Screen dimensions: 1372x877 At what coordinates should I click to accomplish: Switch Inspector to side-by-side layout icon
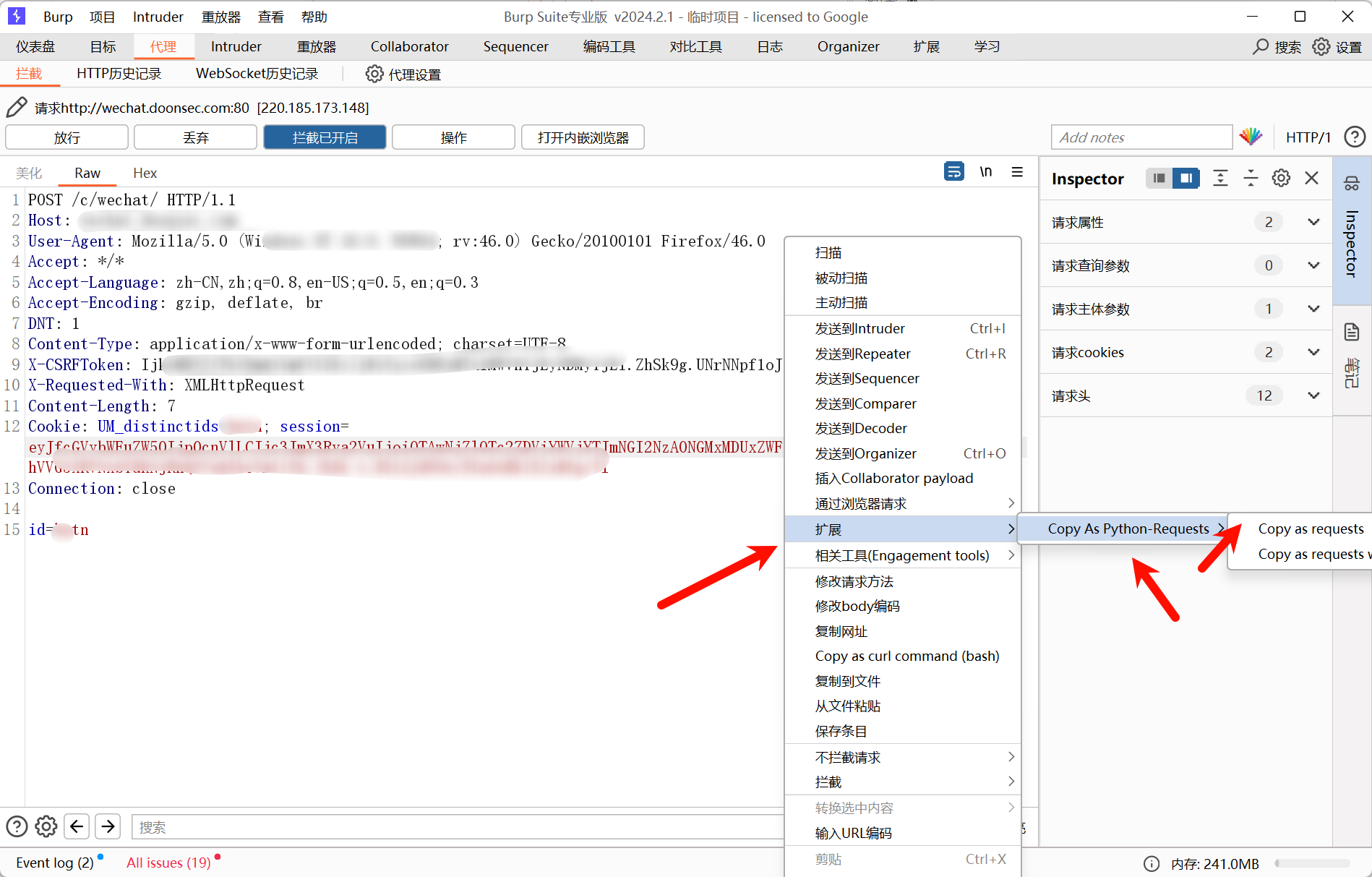click(x=1186, y=178)
